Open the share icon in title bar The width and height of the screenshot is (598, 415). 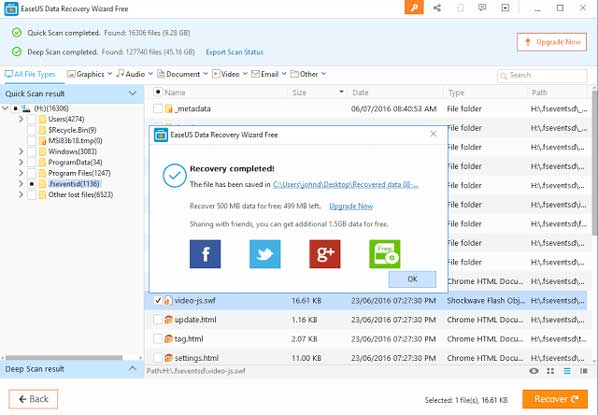click(x=437, y=8)
